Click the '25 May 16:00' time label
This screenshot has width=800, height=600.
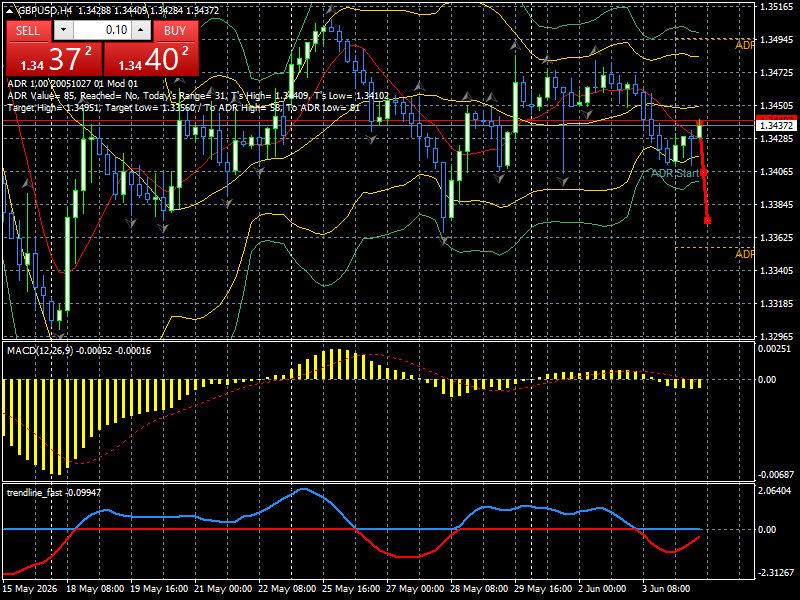click(352, 589)
